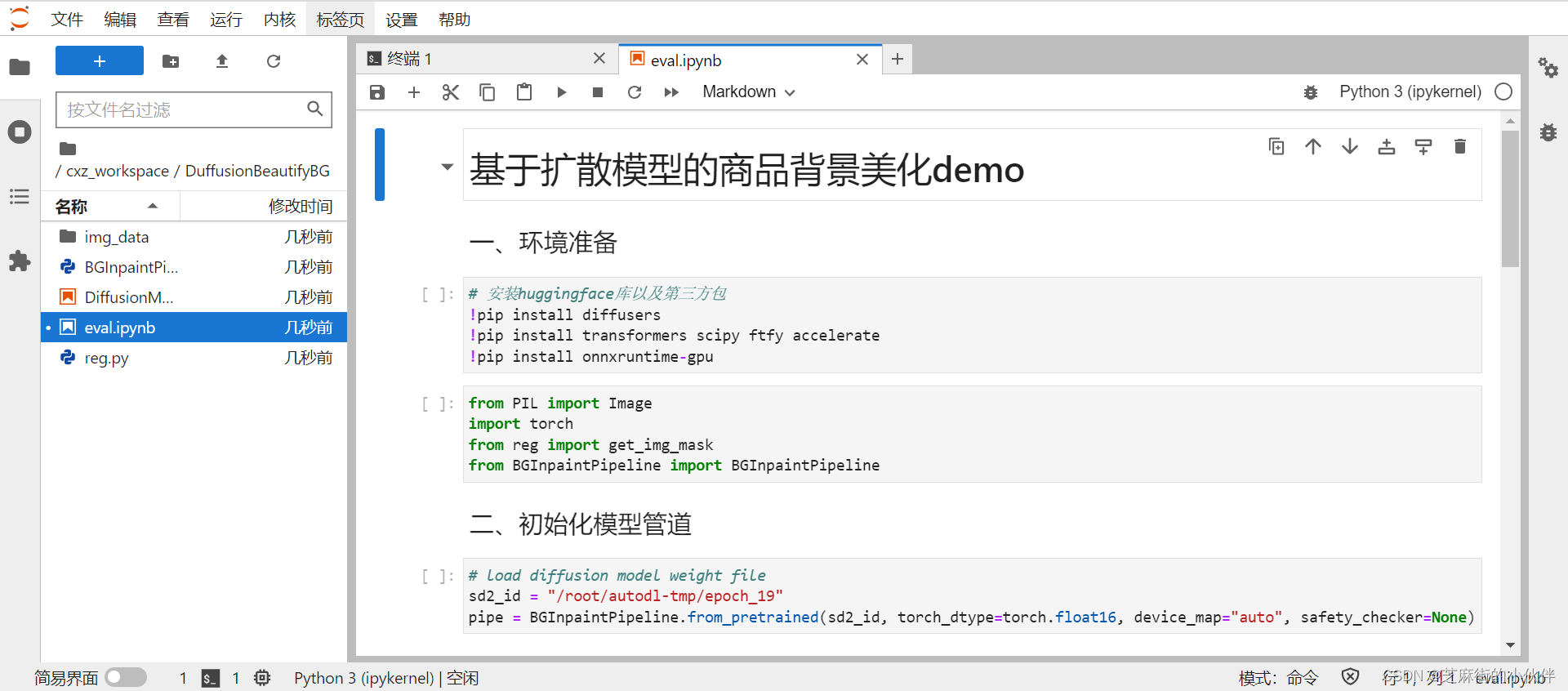
Task: Insert a cell below this cell
Action: coord(1423,146)
